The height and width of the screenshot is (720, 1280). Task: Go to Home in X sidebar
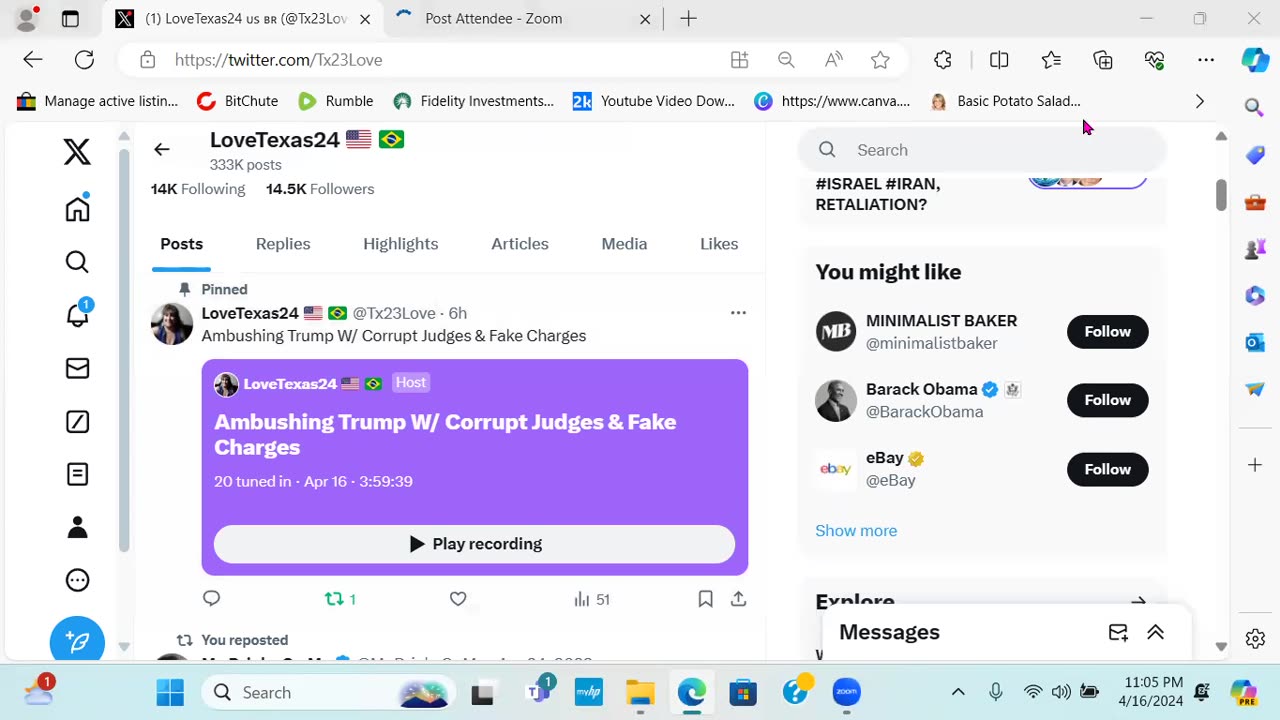pyautogui.click(x=77, y=208)
